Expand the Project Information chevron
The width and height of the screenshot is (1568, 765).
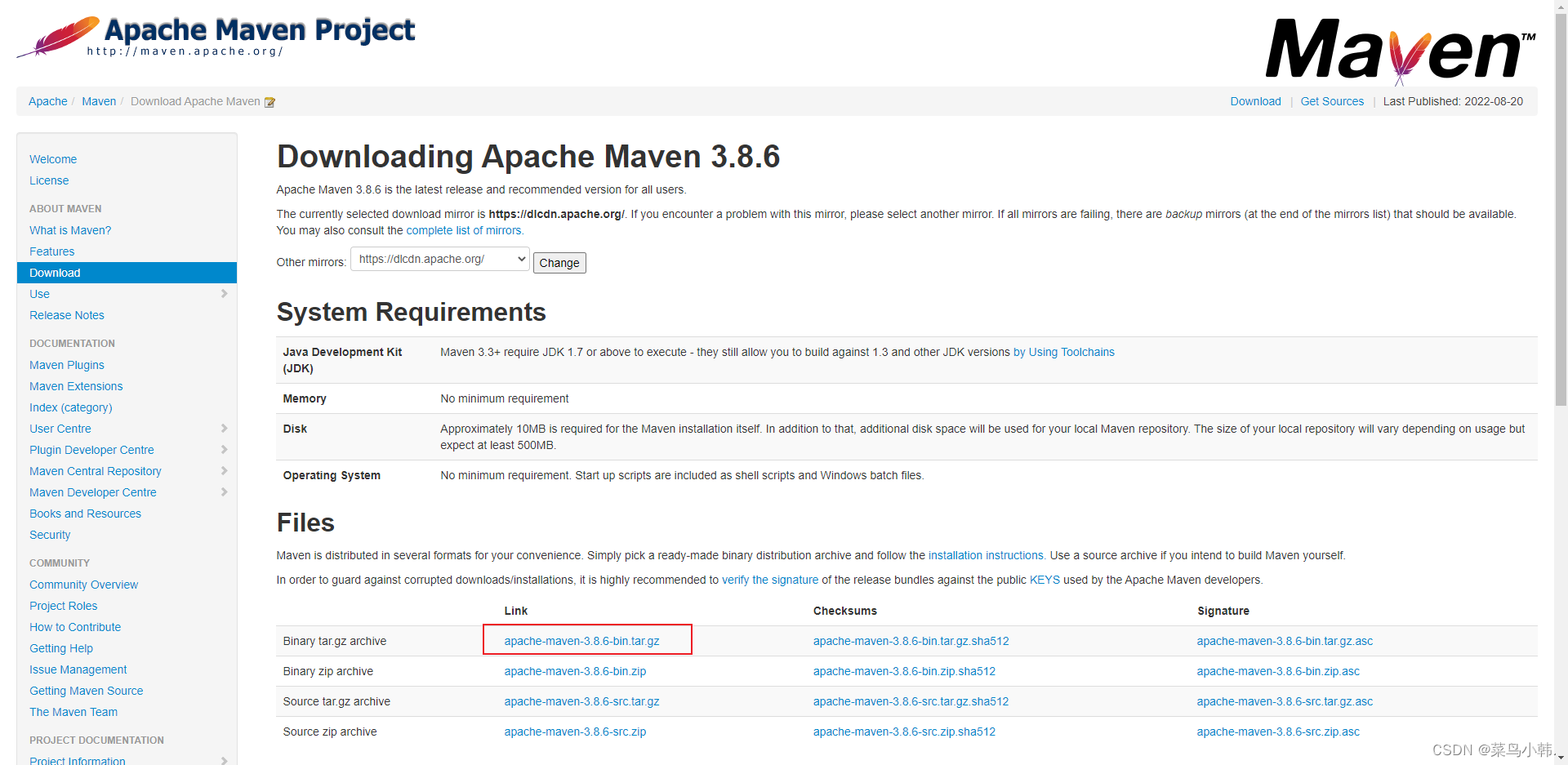[224, 760]
